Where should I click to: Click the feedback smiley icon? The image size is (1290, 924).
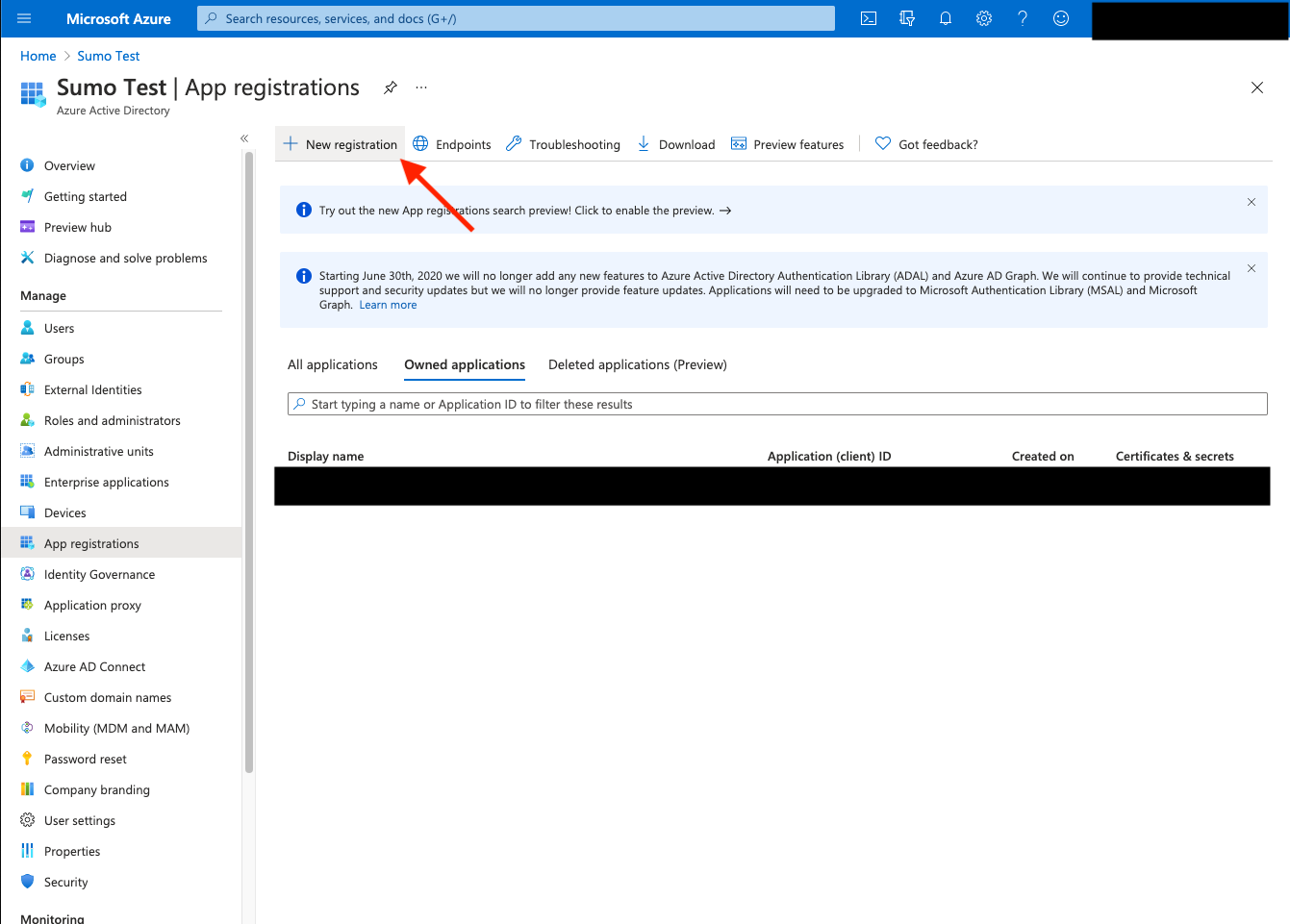[1060, 18]
